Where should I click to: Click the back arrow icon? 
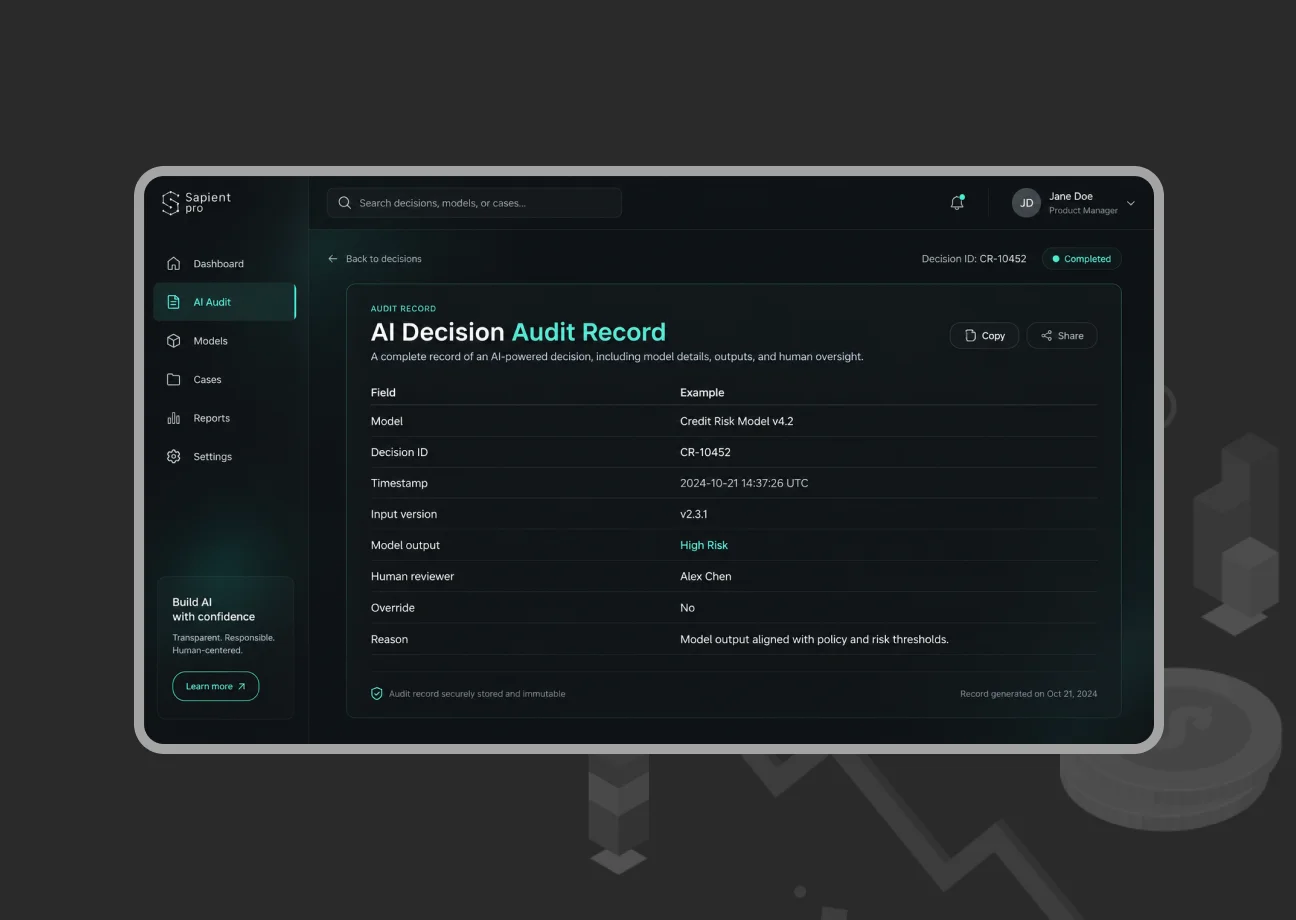pos(333,259)
